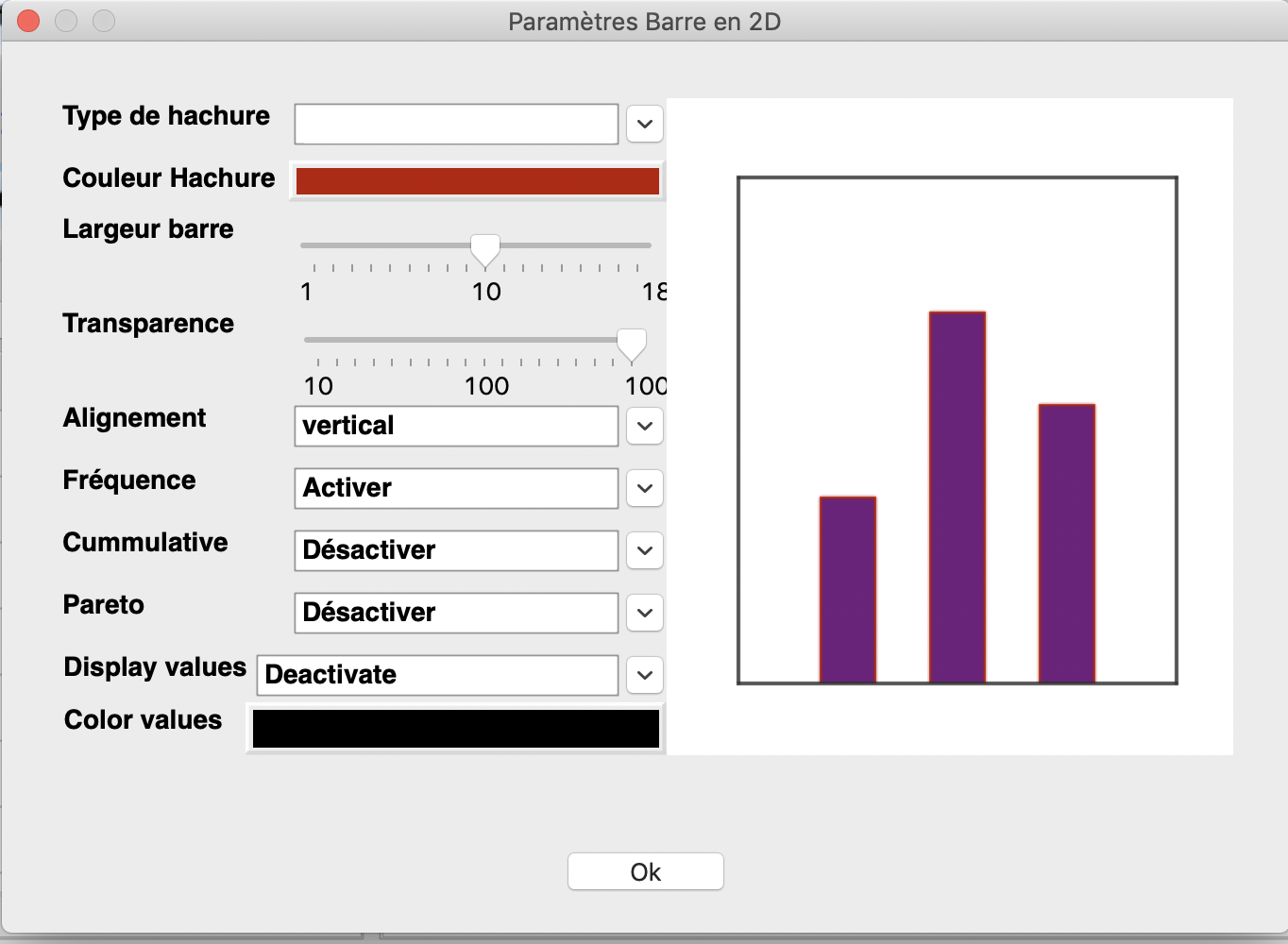Expand the Alignement dropdown arrow
1288x944 pixels.
point(645,426)
